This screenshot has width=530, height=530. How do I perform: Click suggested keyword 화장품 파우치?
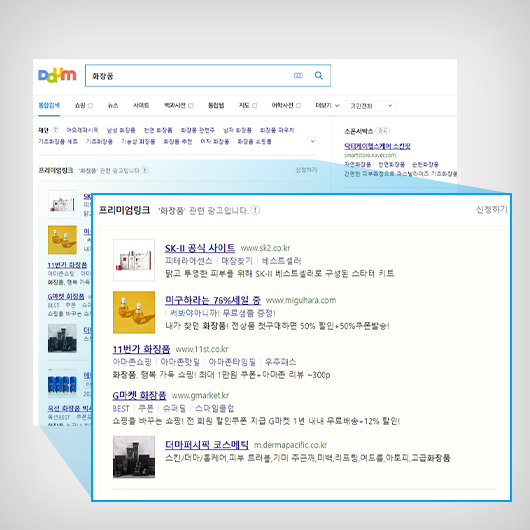point(277,130)
